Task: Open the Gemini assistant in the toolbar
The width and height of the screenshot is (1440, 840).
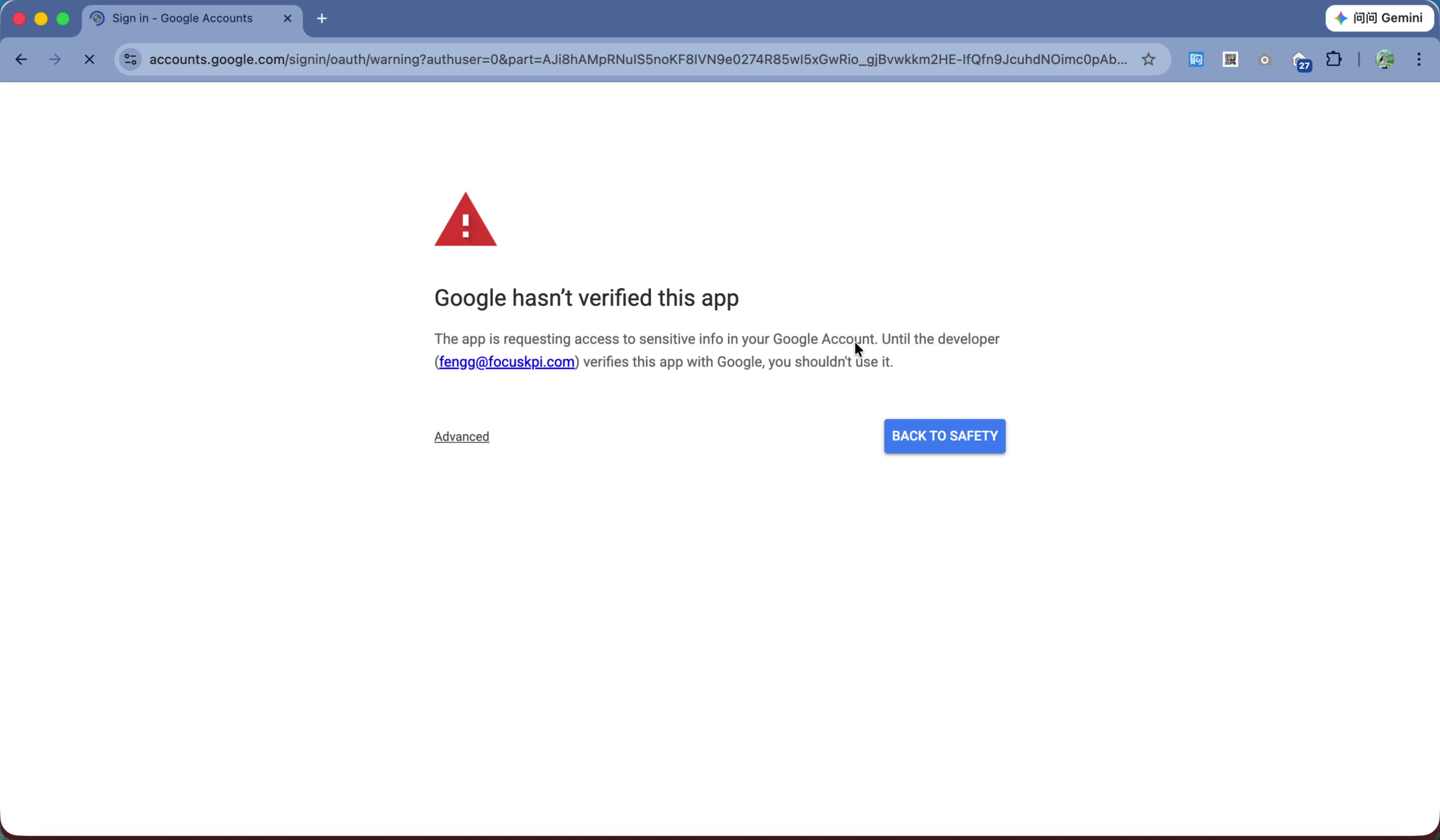Action: [1379, 18]
